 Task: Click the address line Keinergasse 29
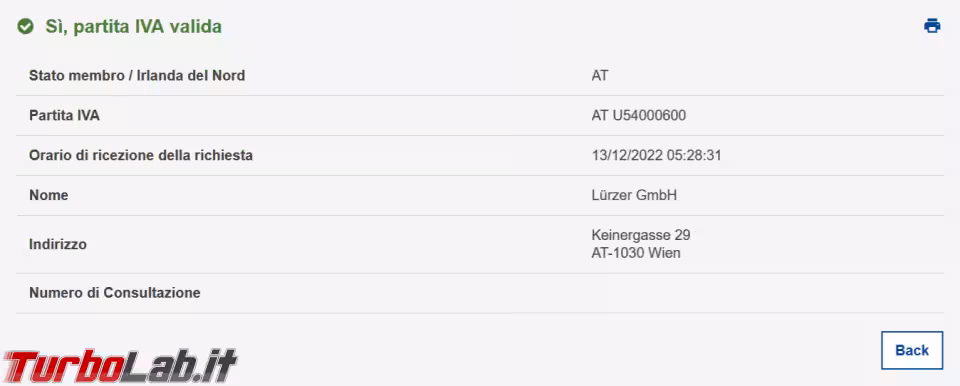click(x=641, y=235)
